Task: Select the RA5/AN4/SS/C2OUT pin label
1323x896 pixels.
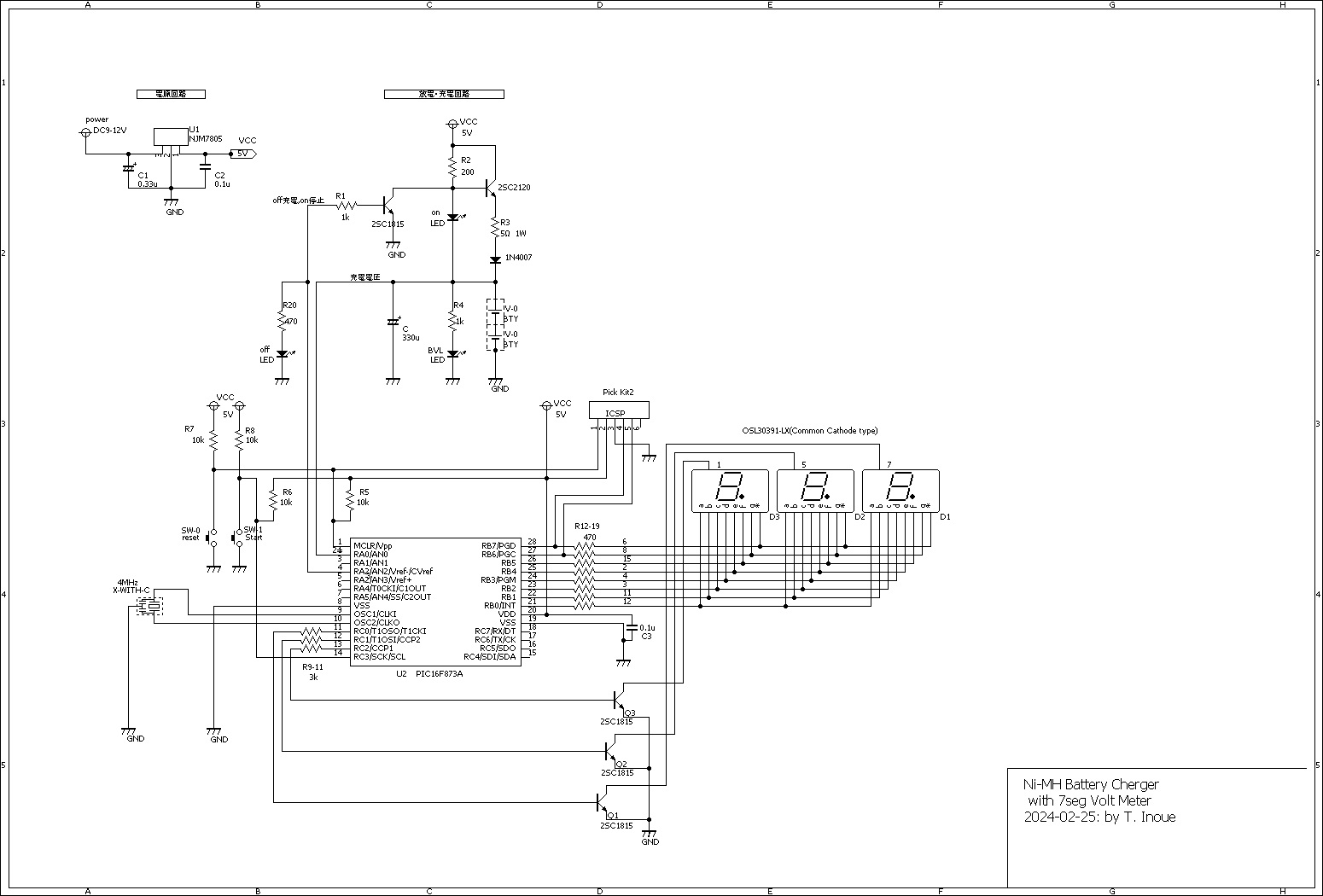Action: pos(392,596)
